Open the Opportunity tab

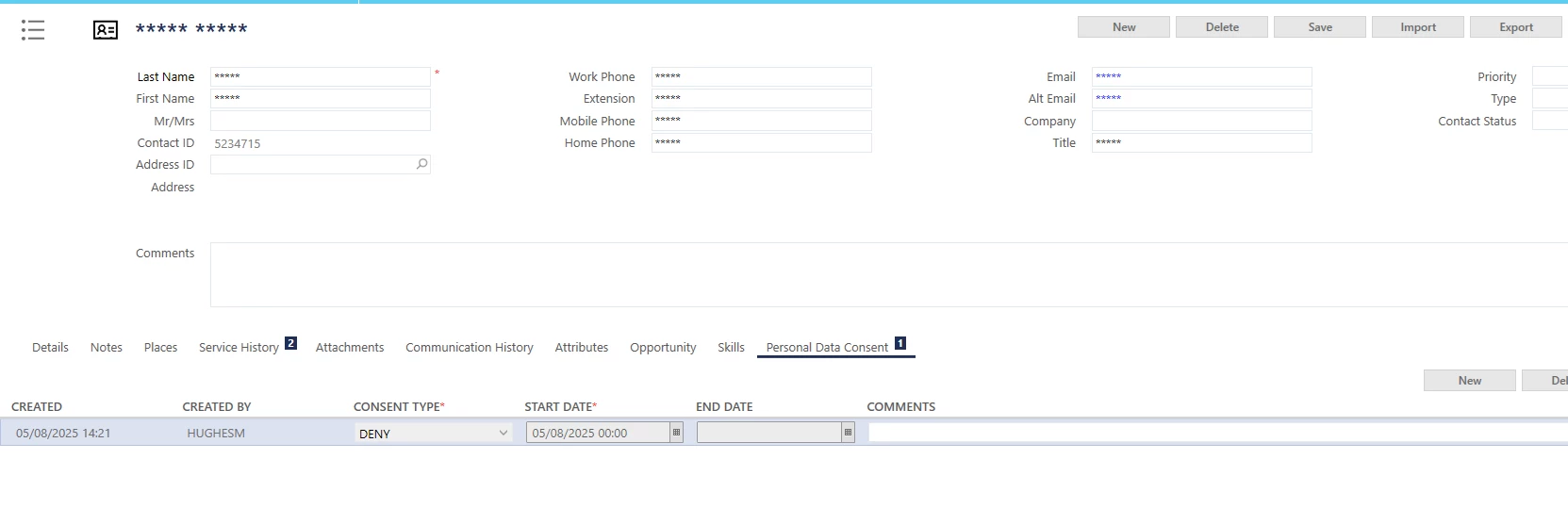point(663,348)
